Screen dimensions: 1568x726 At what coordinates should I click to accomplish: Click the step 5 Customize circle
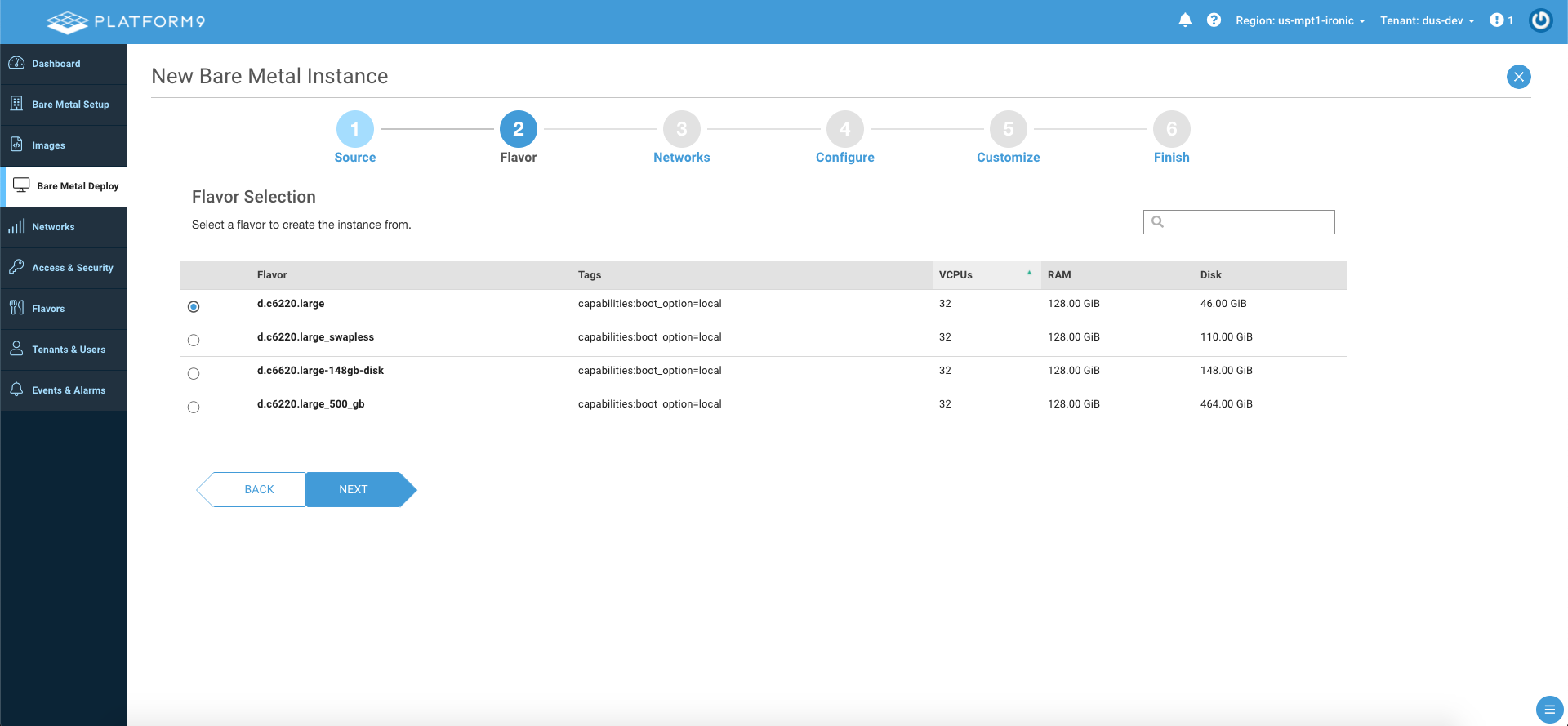pos(1009,129)
